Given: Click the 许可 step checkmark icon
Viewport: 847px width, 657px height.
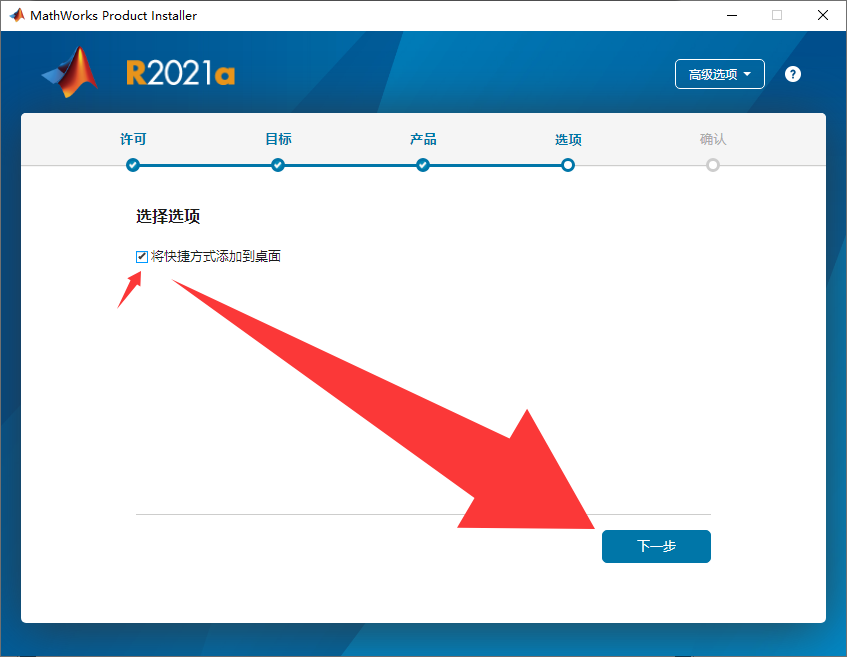Looking at the screenshot, I should coord(133,165).
